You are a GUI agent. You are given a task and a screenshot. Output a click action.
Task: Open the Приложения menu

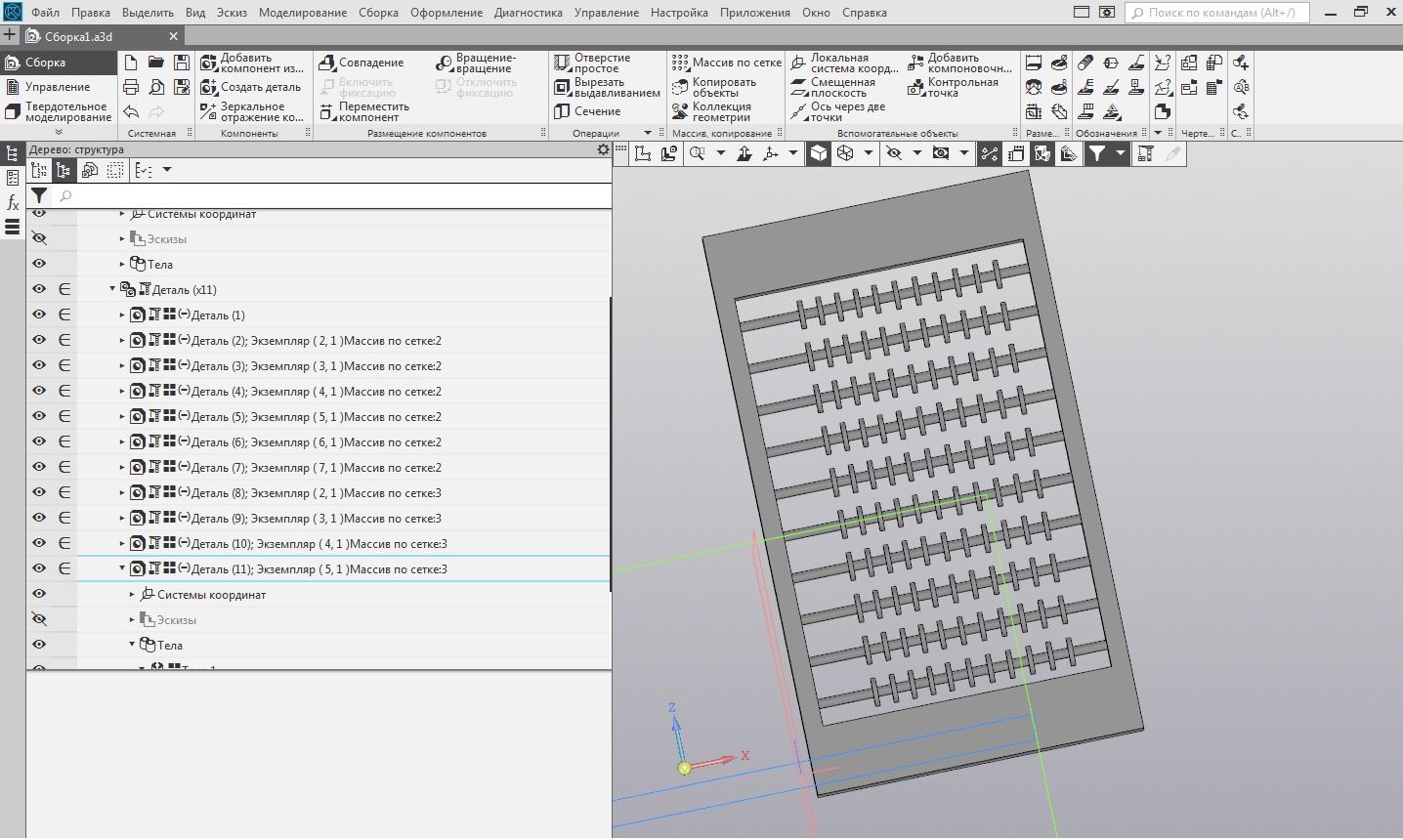click(x=755, y=13)
